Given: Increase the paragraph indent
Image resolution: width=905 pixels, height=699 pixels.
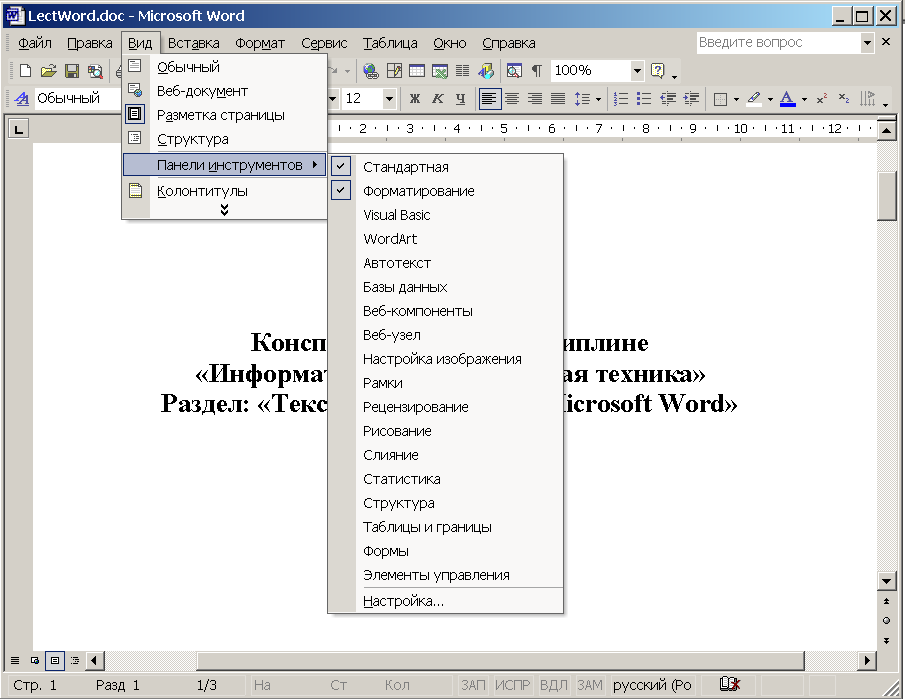Looking at the screenshot, I should coord(691,99).
